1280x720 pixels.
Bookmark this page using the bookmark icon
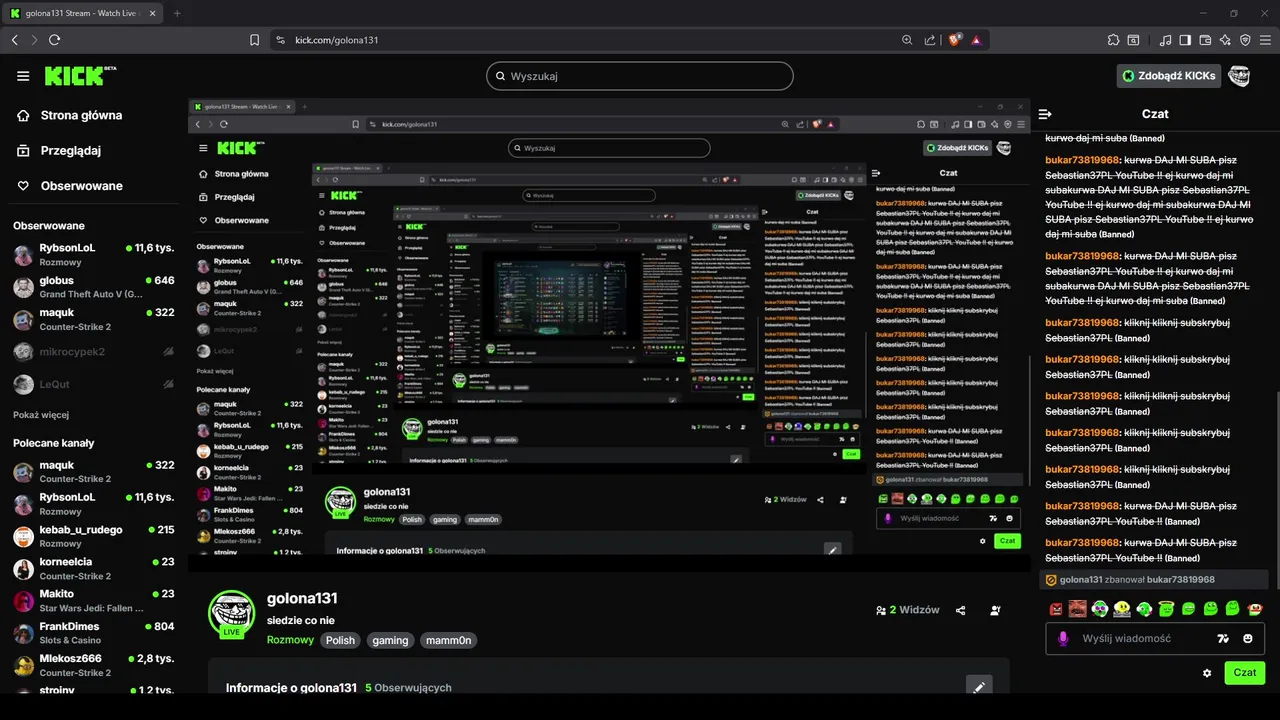[255, 40]
